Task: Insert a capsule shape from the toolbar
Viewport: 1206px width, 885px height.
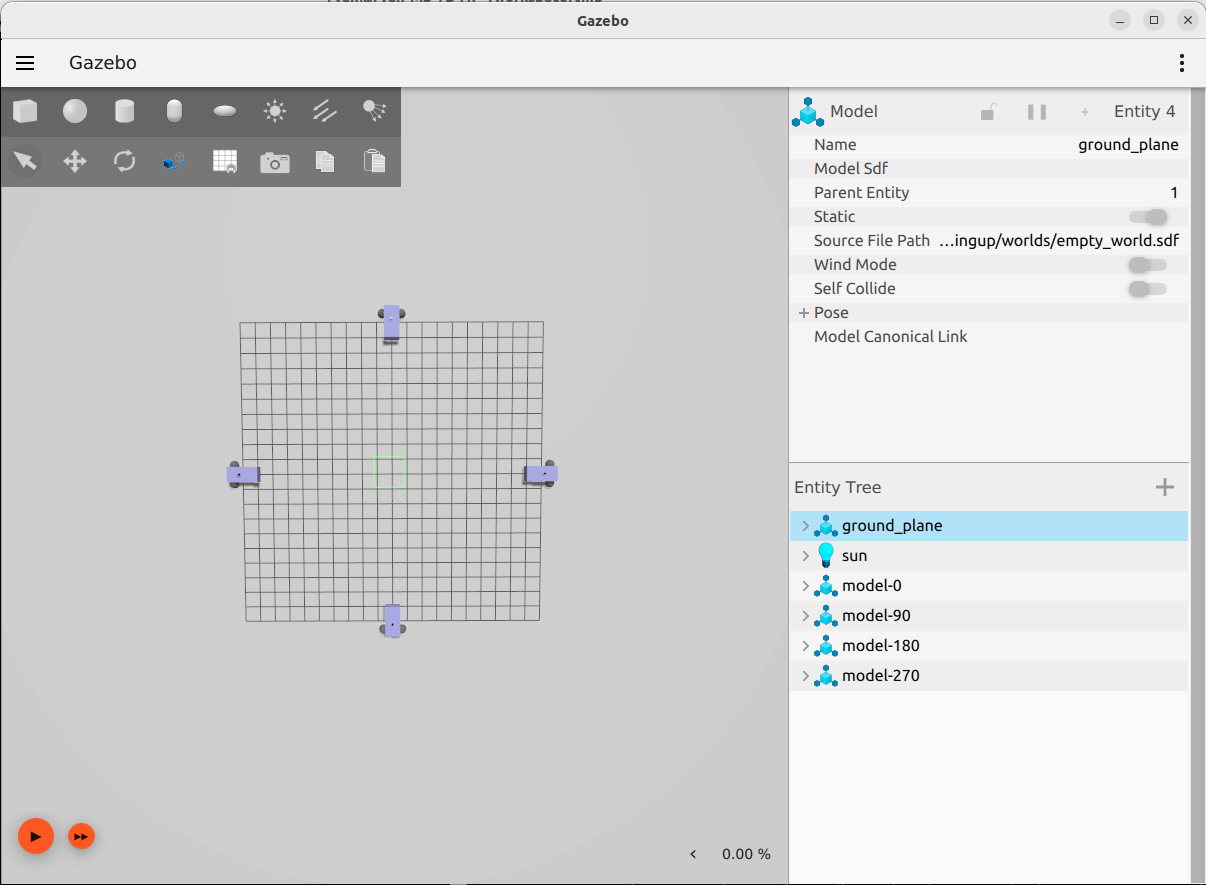Action: 175,111
